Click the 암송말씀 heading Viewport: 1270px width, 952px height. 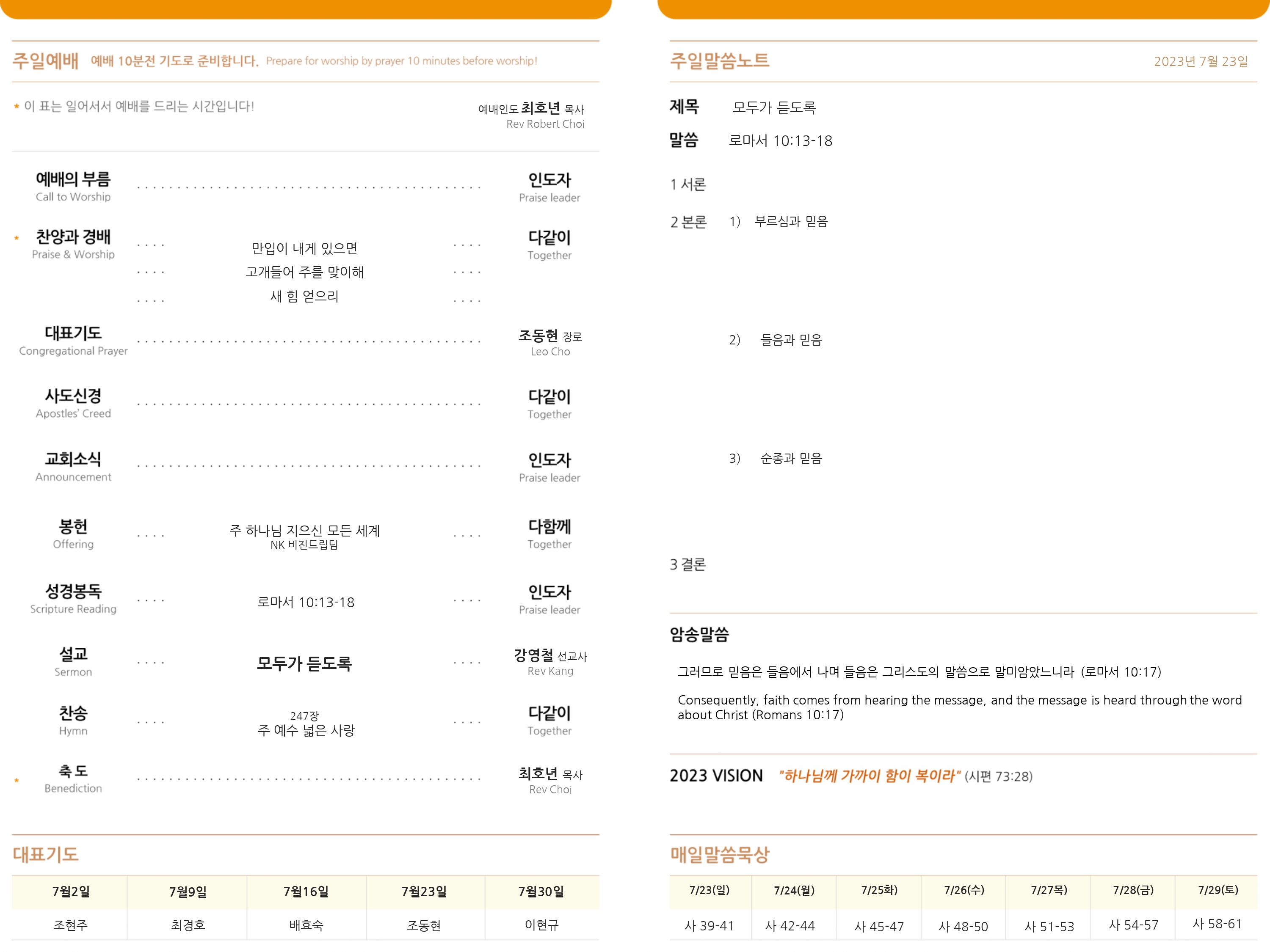pyautogui.click(x=699, y=634)
